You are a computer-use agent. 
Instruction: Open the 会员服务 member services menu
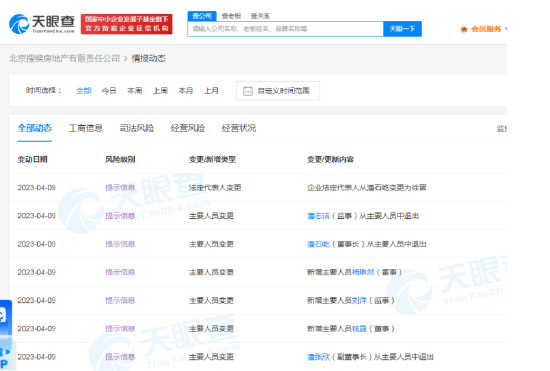point(486,29)
